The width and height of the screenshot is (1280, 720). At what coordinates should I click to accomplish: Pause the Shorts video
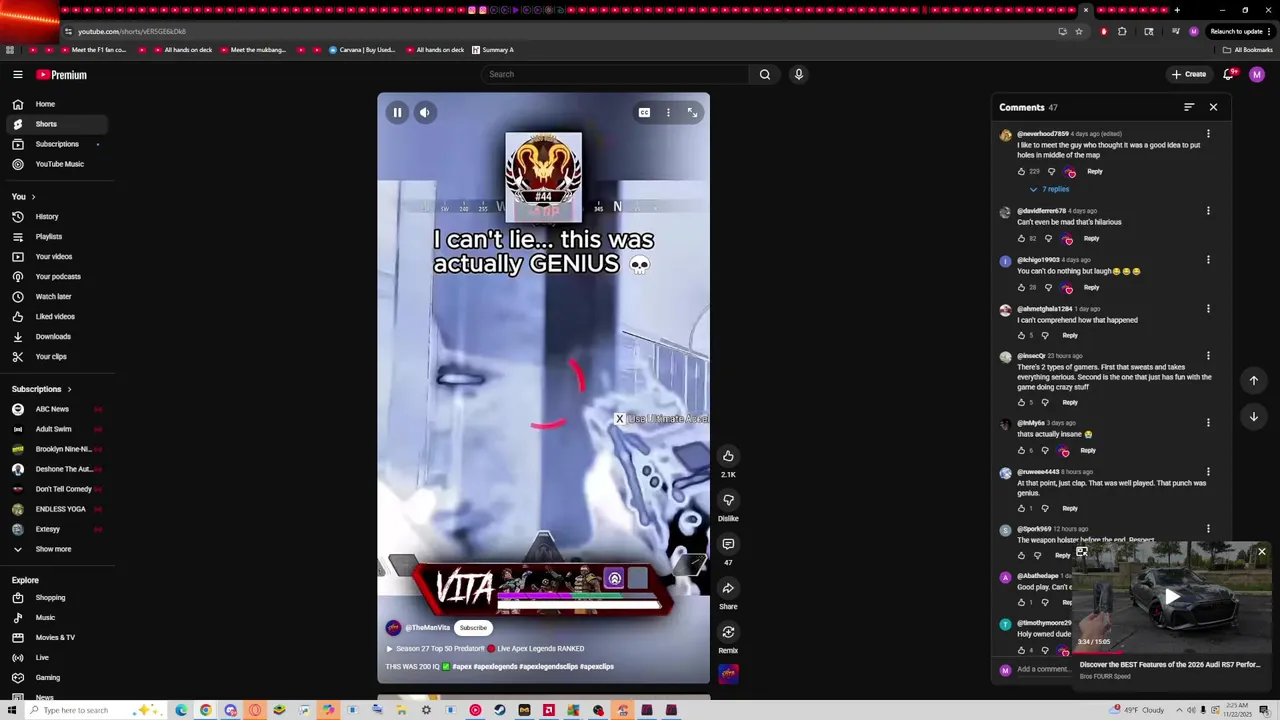397,113
